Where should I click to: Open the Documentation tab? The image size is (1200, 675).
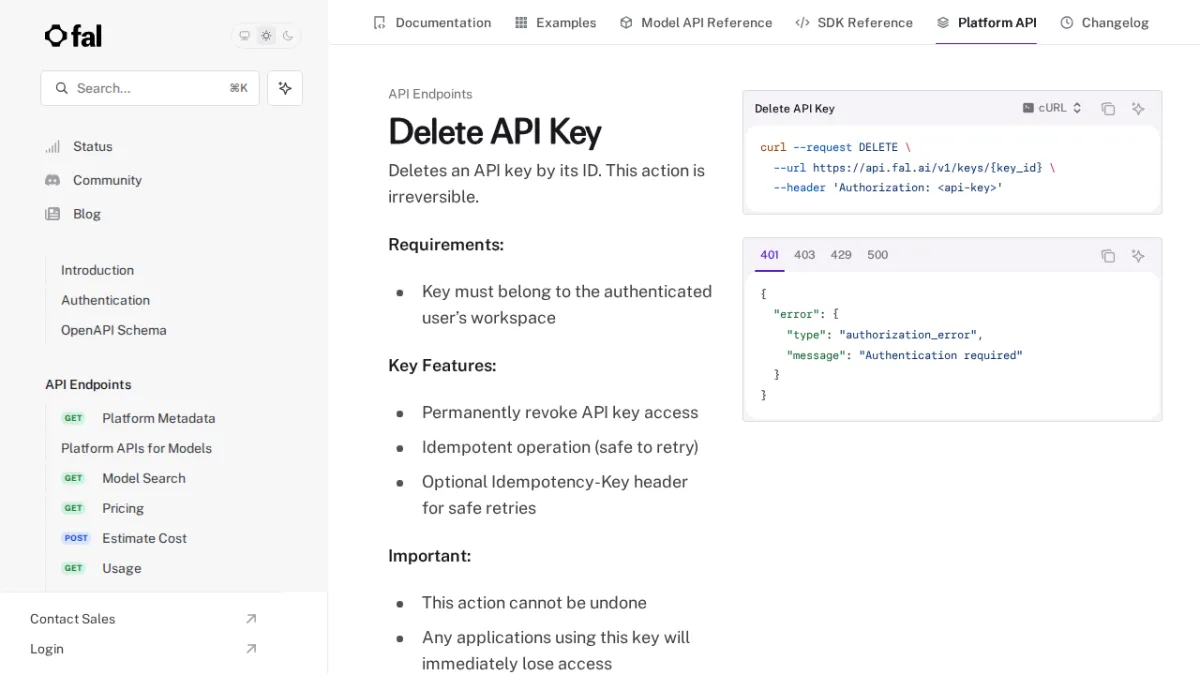point(432,22)
